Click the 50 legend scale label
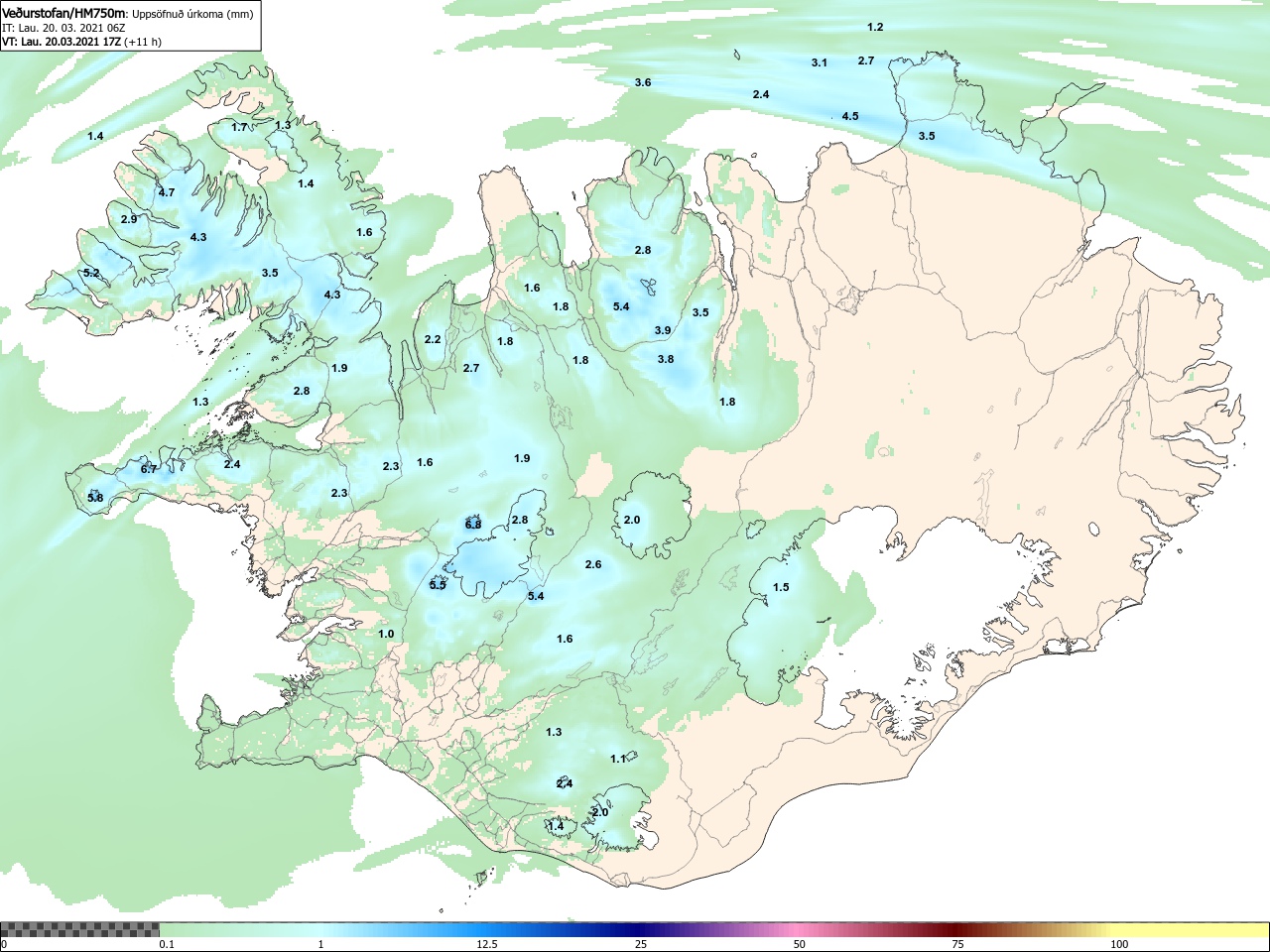 tap(800, 944)
